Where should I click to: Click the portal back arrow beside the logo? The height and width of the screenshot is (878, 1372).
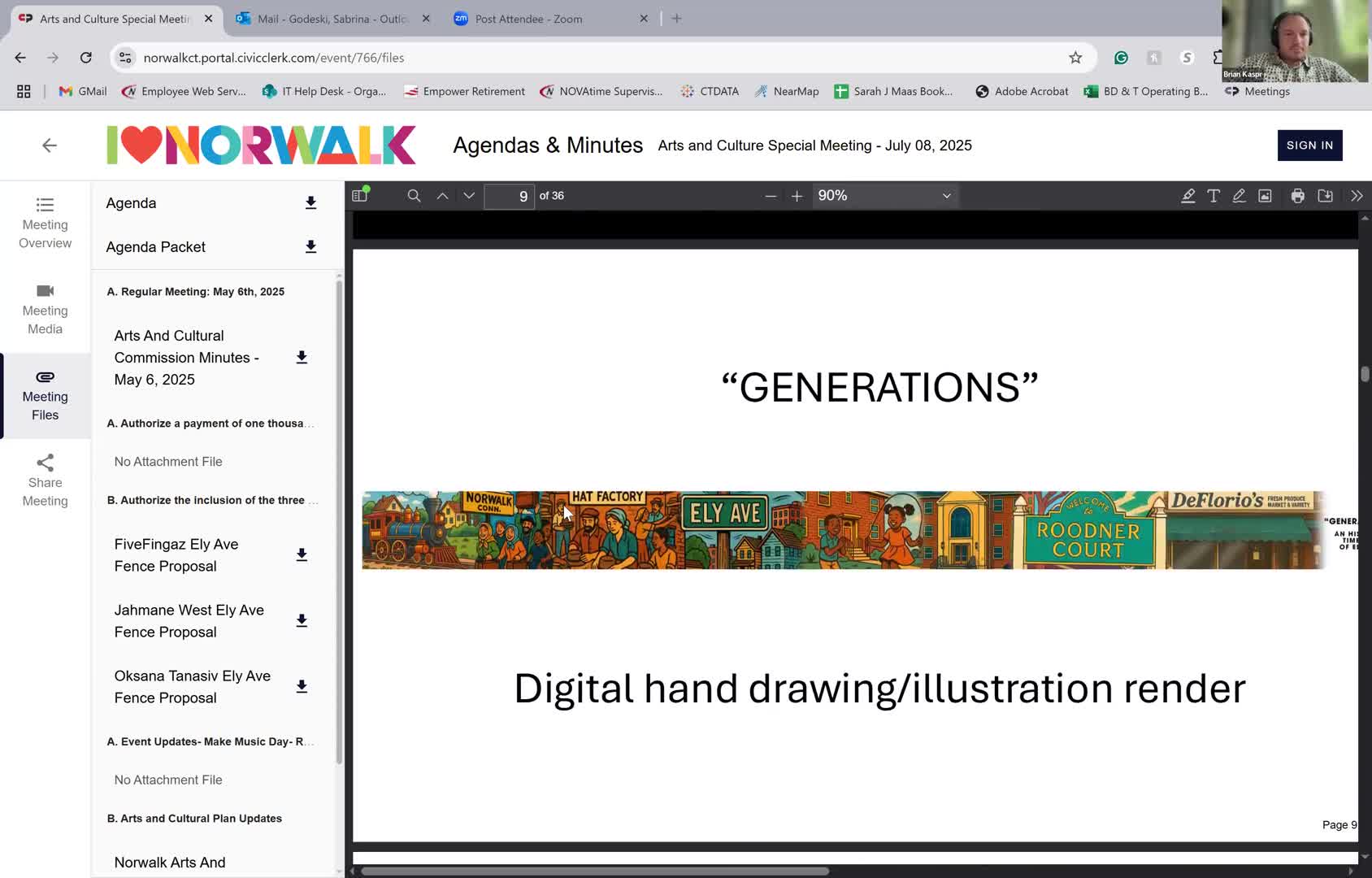click(50, 146)
